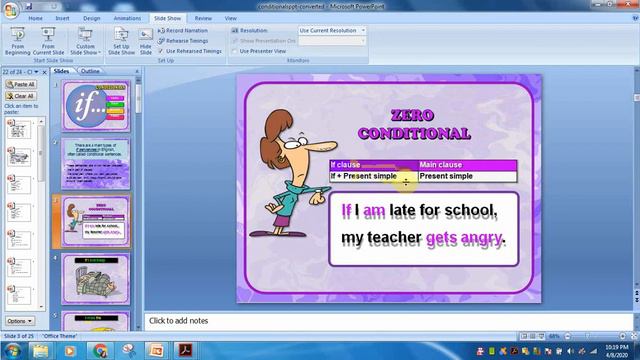This screenshot has width=640, height=360.
Task: Click Record Narration
Action: (x=183, y=31)
